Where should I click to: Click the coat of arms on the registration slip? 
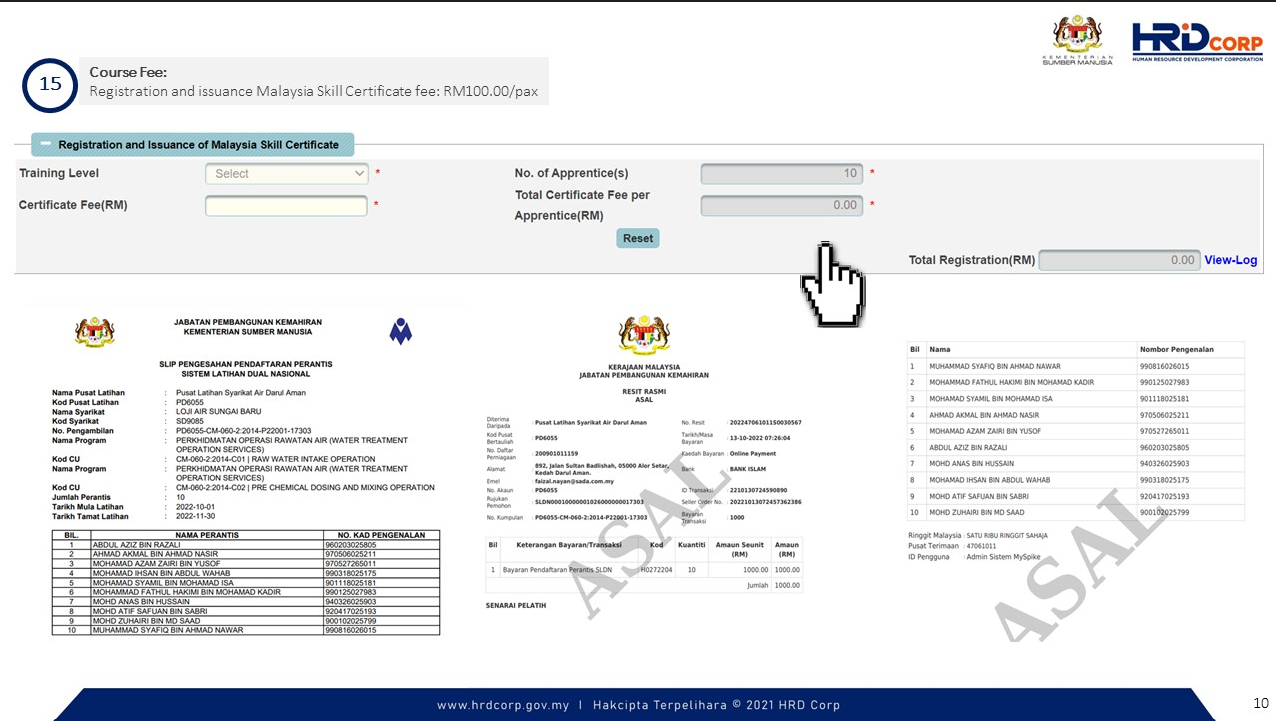coord(95,331)
